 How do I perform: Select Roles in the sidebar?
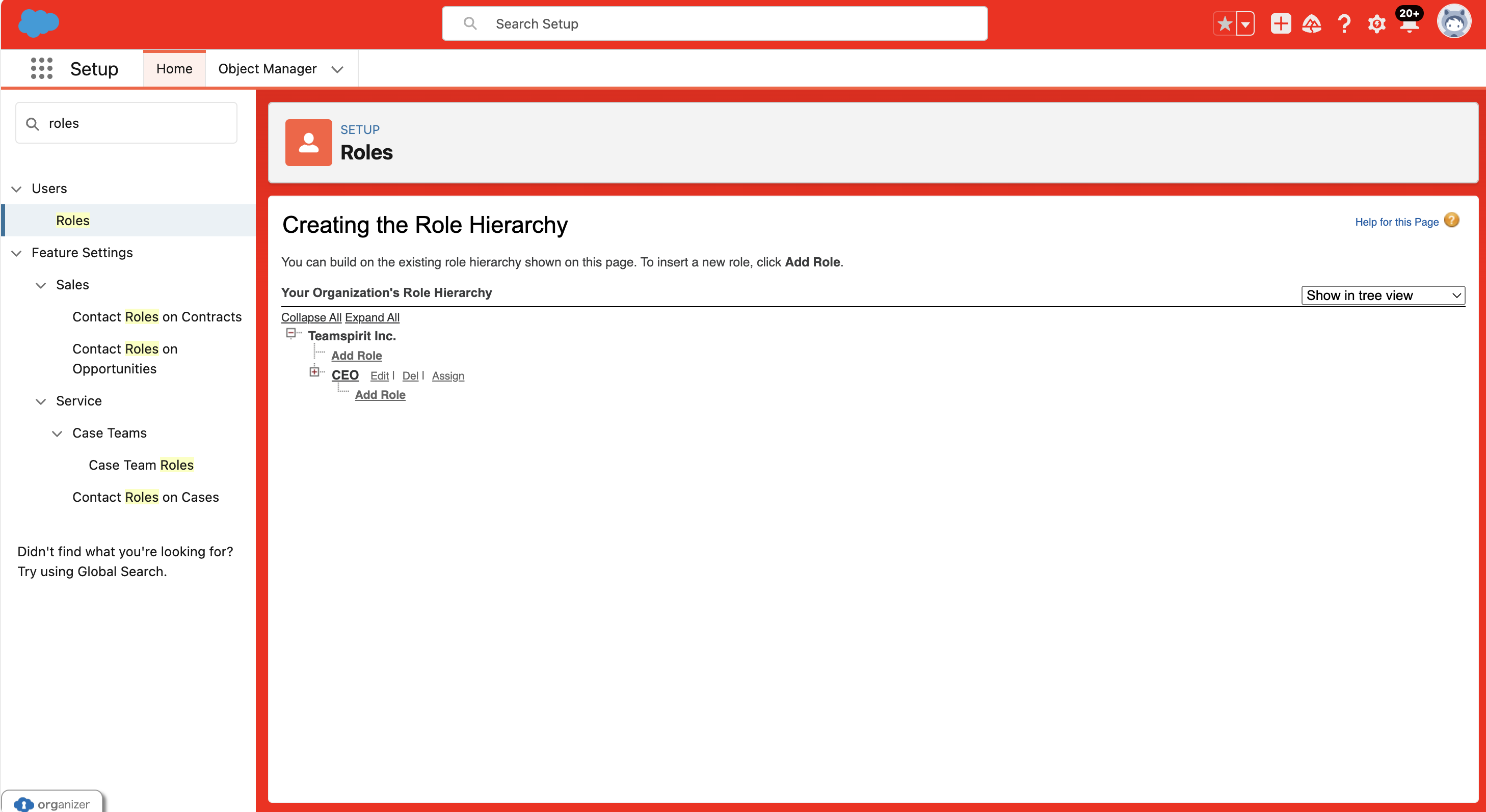point(73,220)
